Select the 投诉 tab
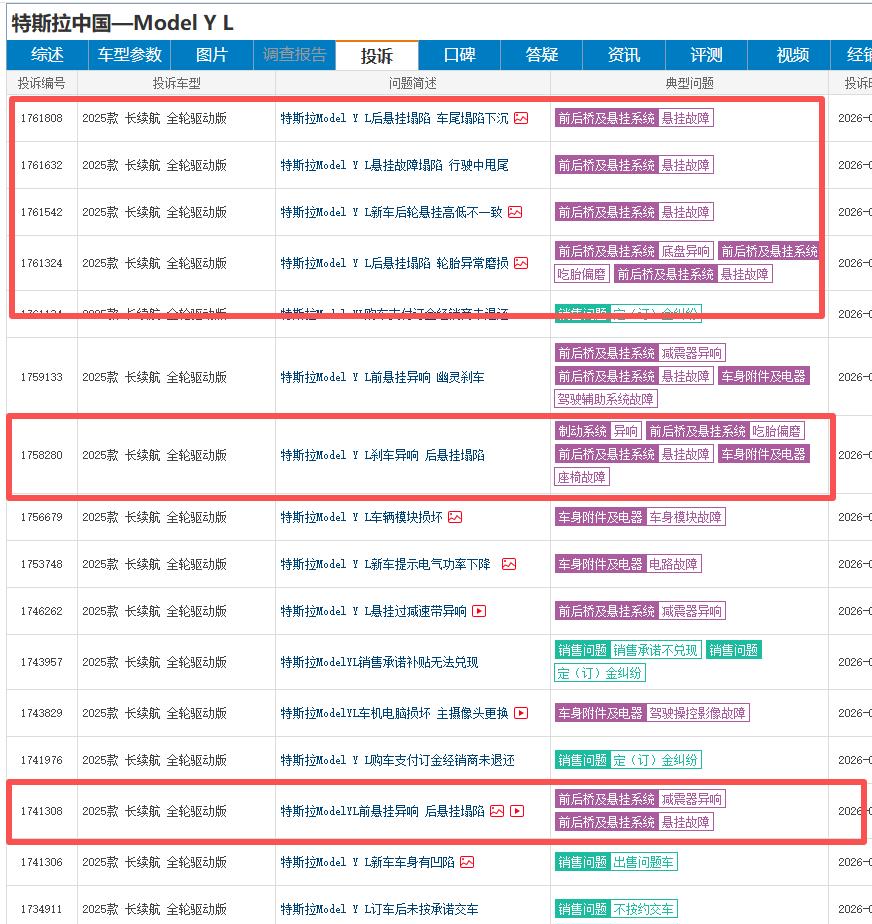 click(377, 55)
